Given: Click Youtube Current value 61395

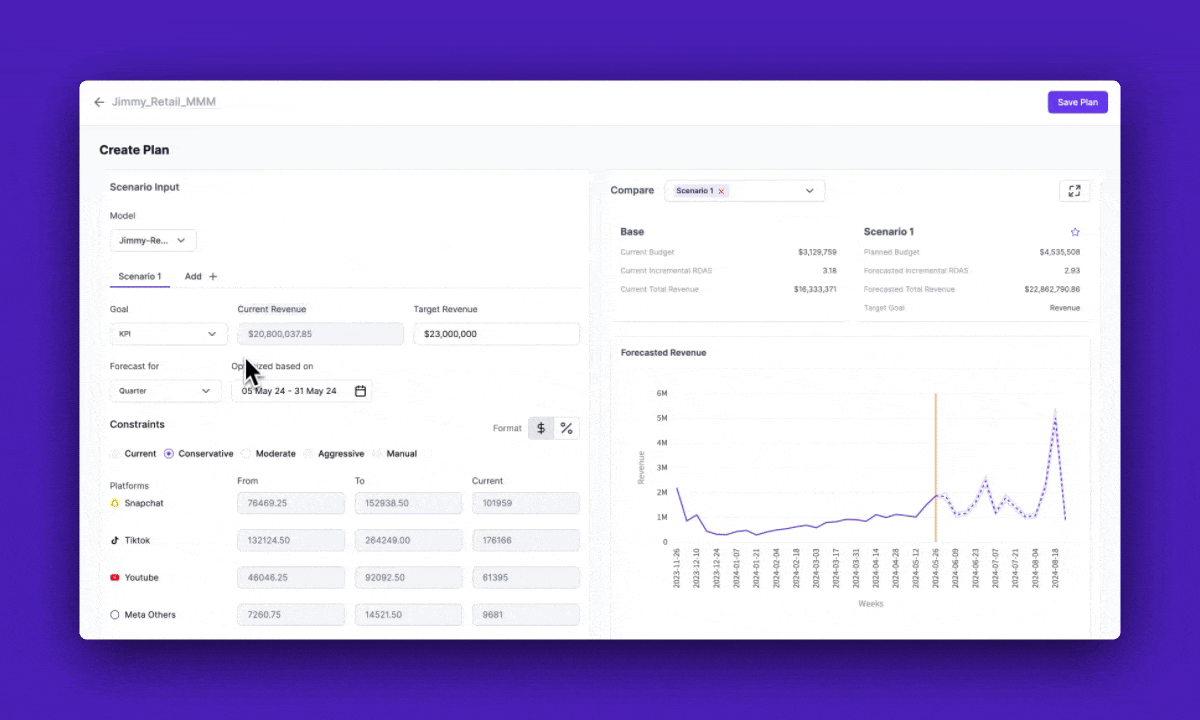Looking at the screenshot, I should tap(526, 578).
